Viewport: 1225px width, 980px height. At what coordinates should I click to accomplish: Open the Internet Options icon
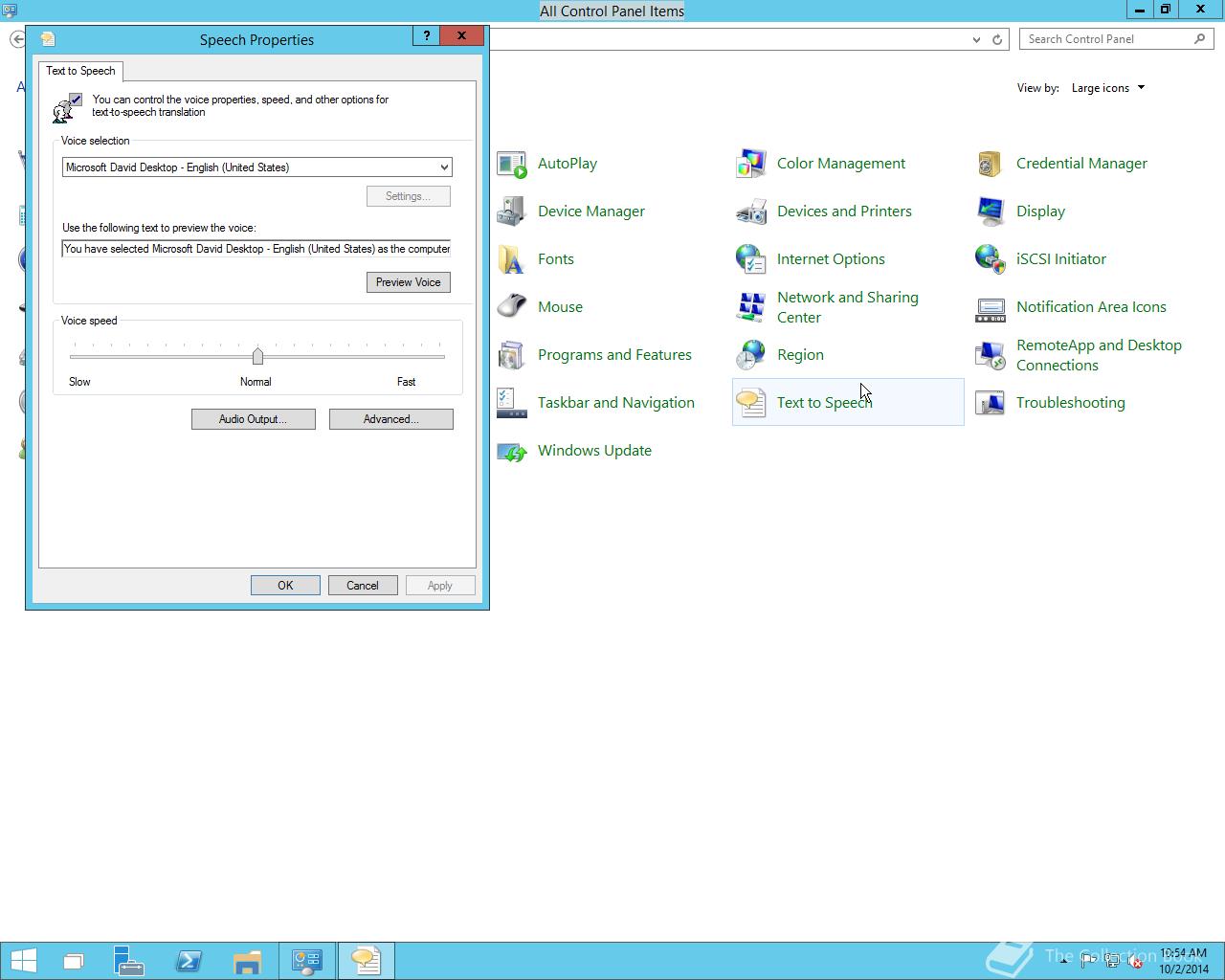[x=751, y=259]
